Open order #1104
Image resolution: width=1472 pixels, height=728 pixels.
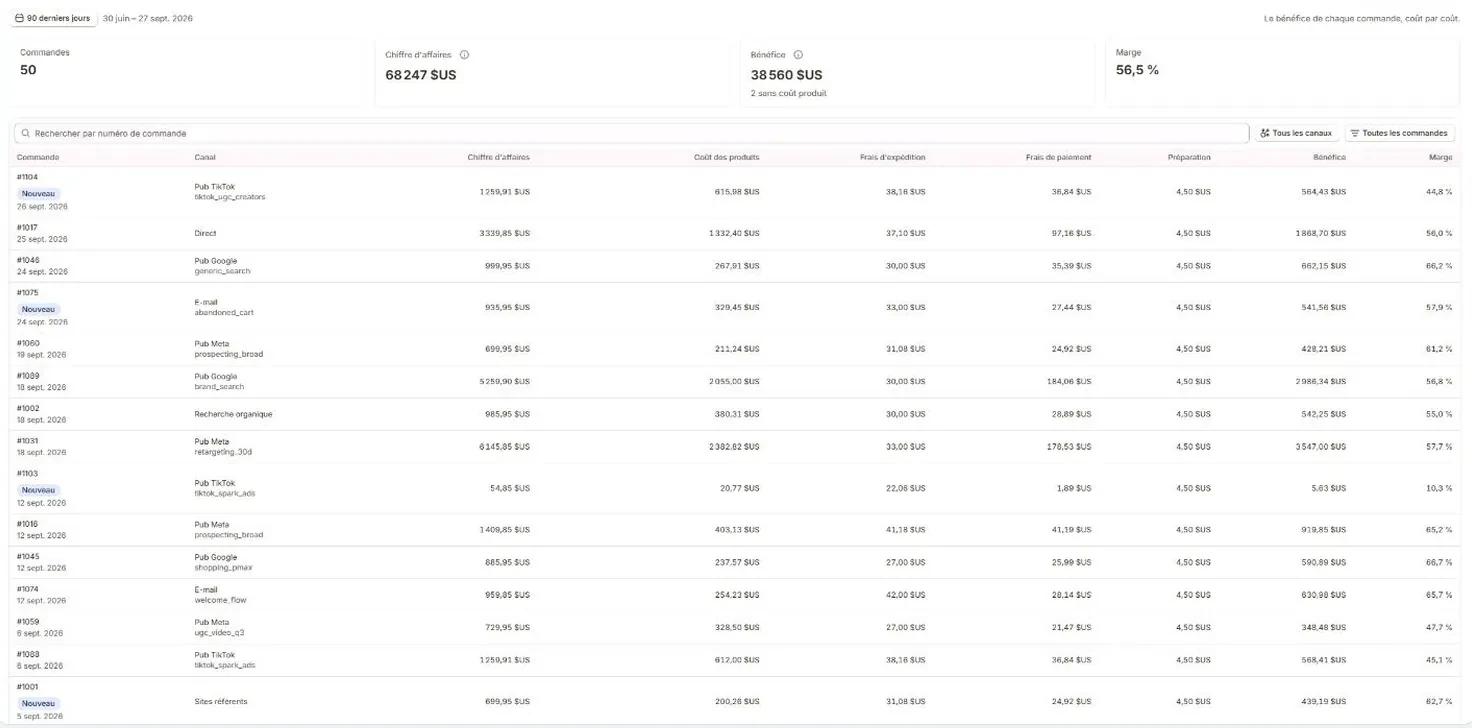[27, 177]
